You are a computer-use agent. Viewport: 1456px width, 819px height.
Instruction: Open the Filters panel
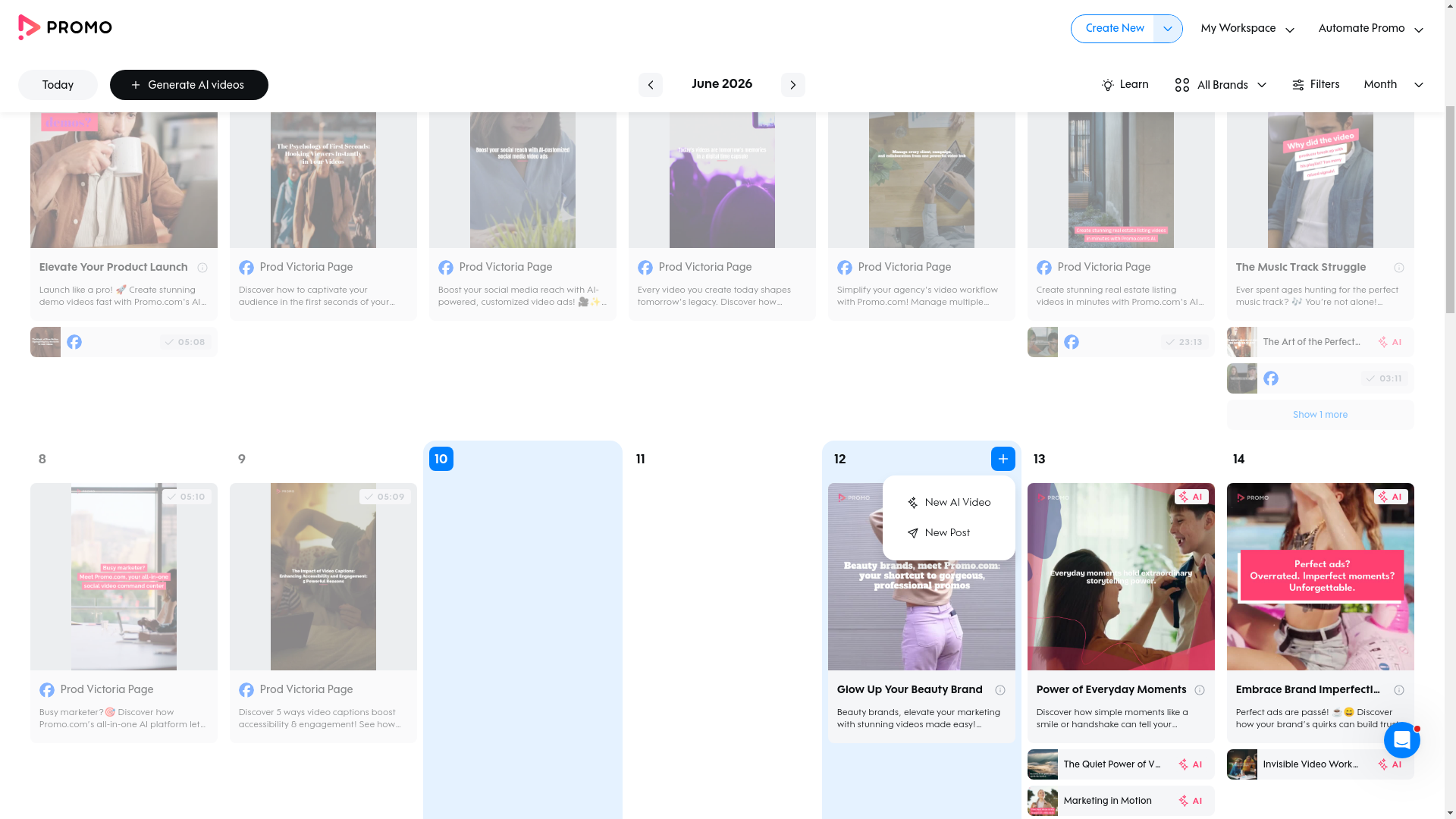coord(1315,85)
